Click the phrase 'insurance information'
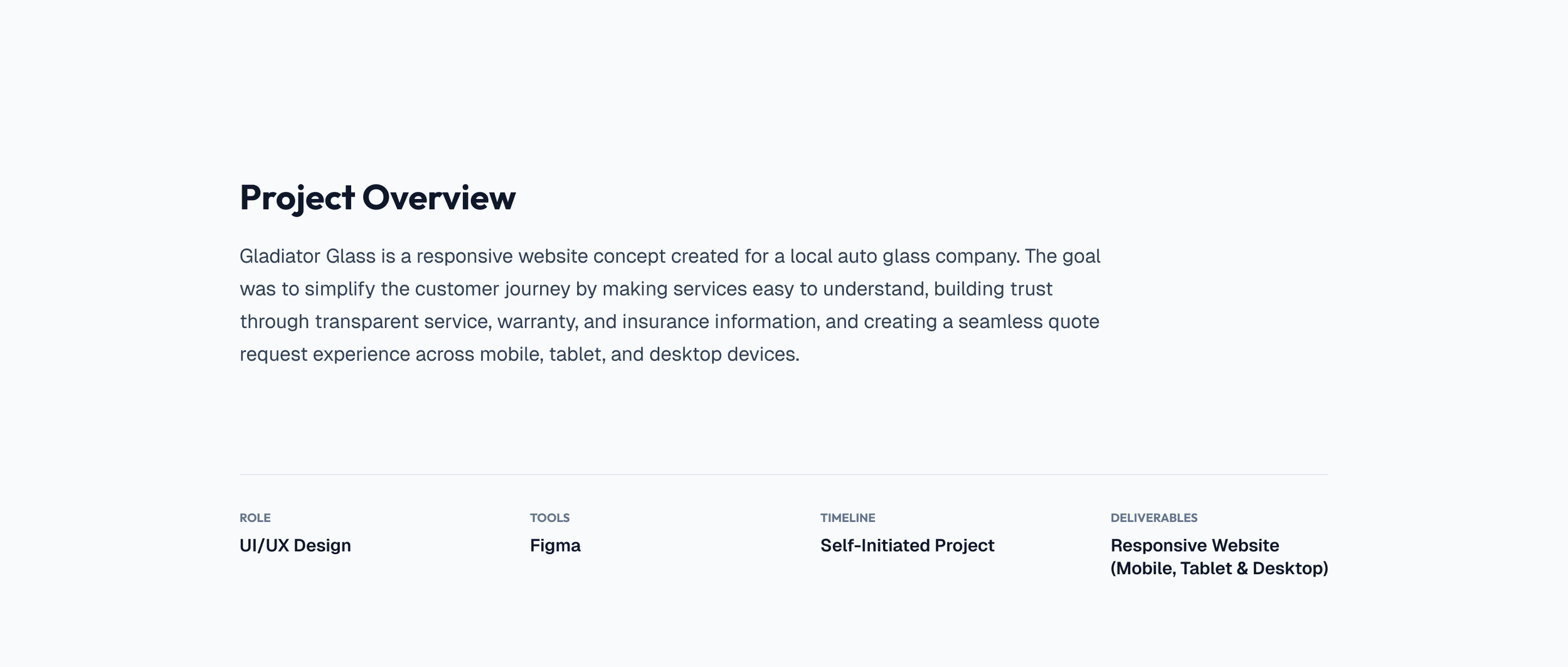 pyautogui.click(x=720, y=322)
